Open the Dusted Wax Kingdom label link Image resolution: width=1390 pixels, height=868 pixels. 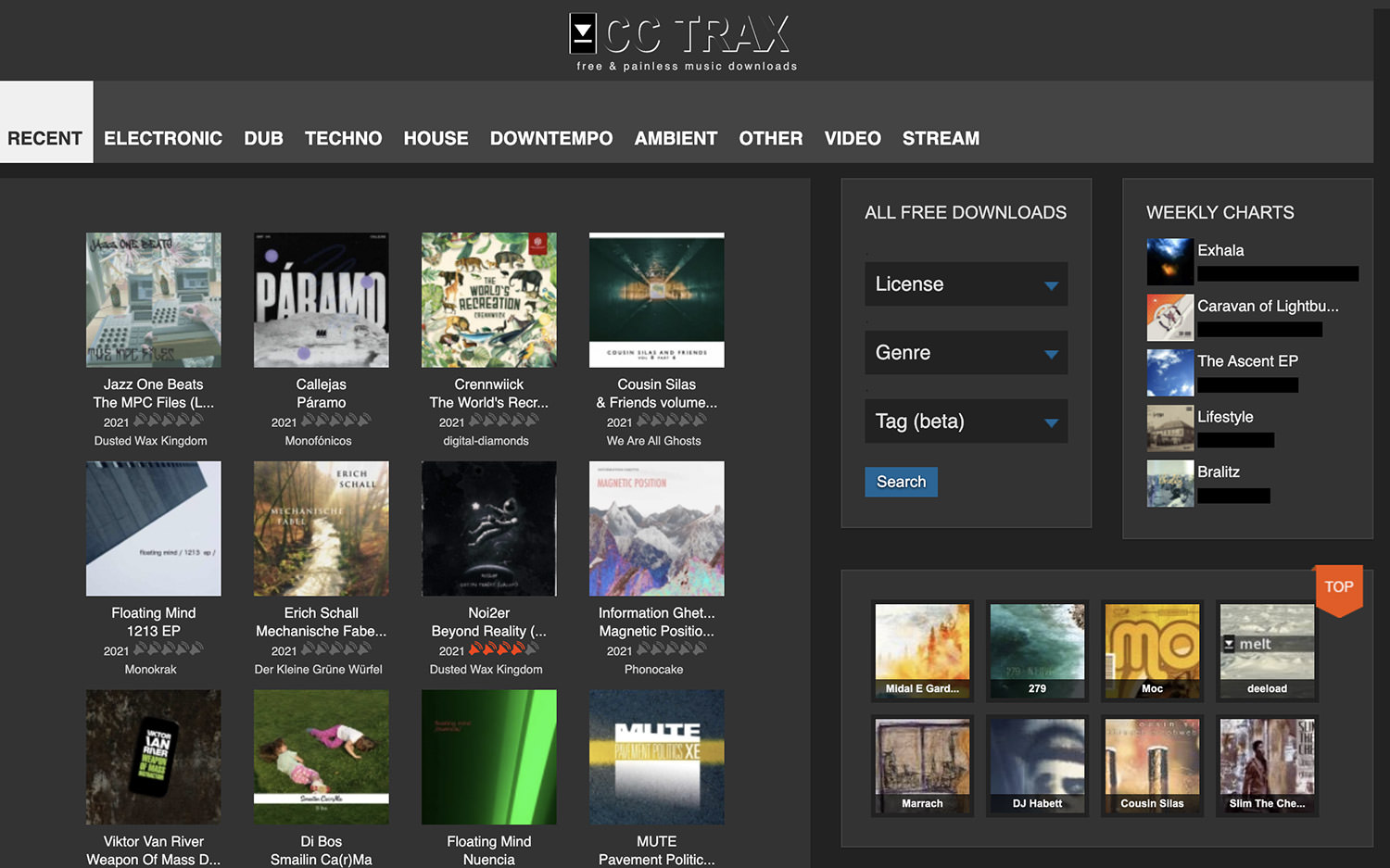click(x=150, y=441)
